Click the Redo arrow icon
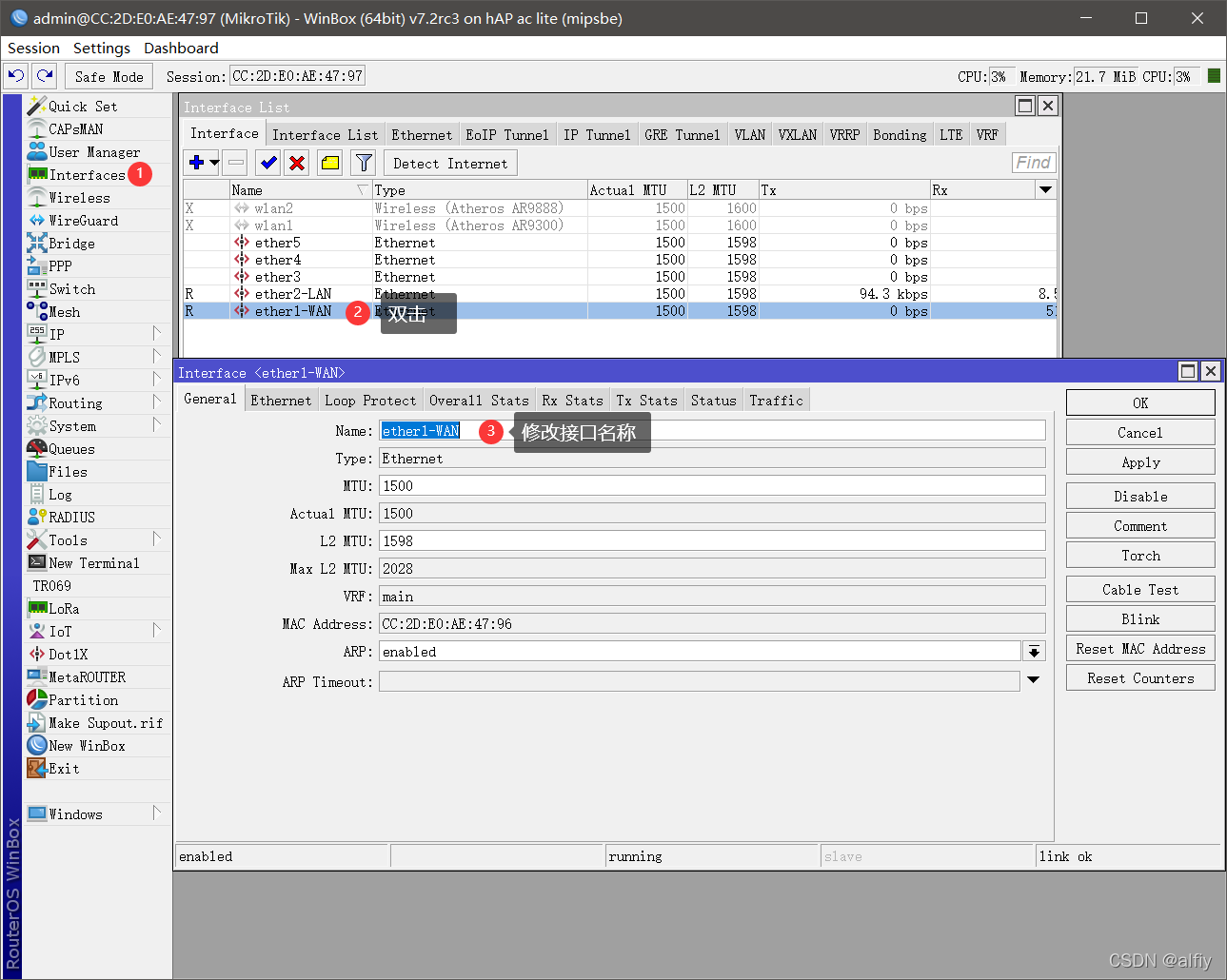 point(45,76)
